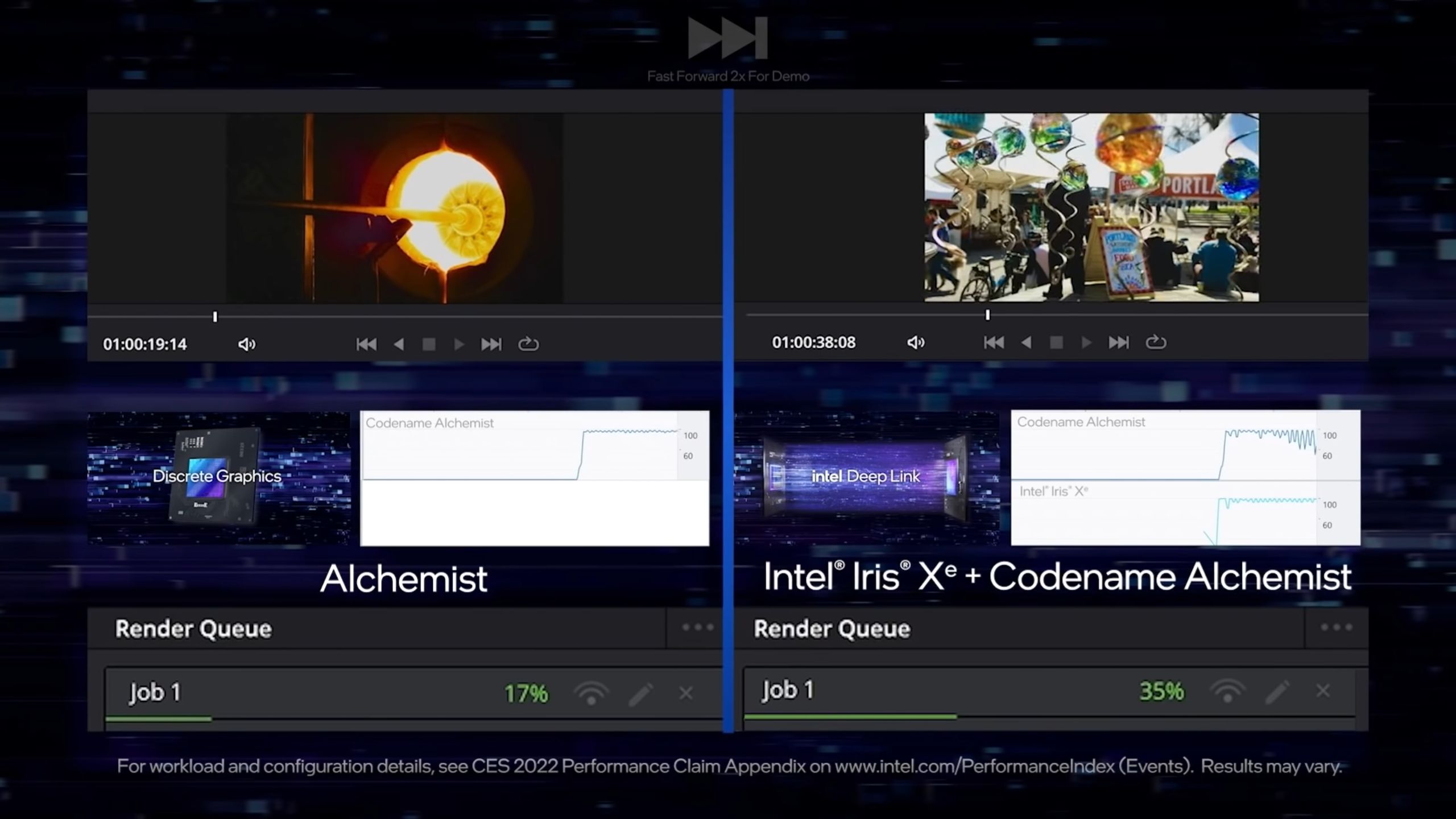
Task: Jump to first frame in right viewer
Action: click(x=994, y=342)
